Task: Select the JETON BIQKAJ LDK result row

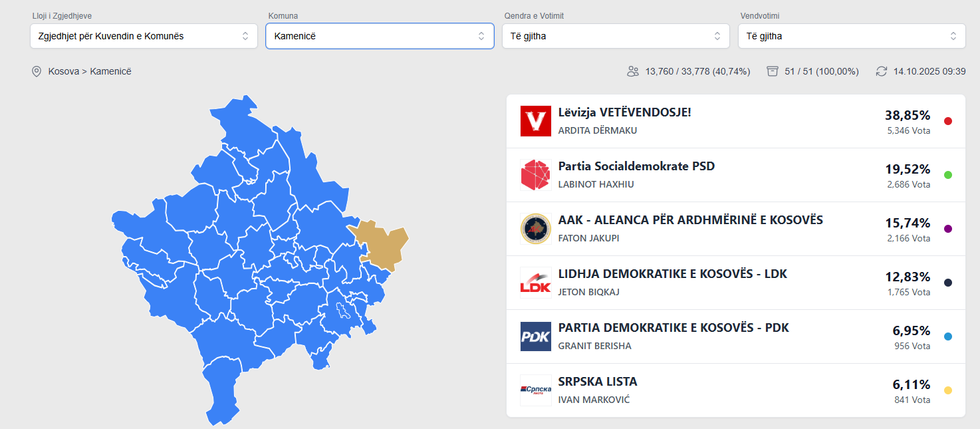Action: click(700, 283)
